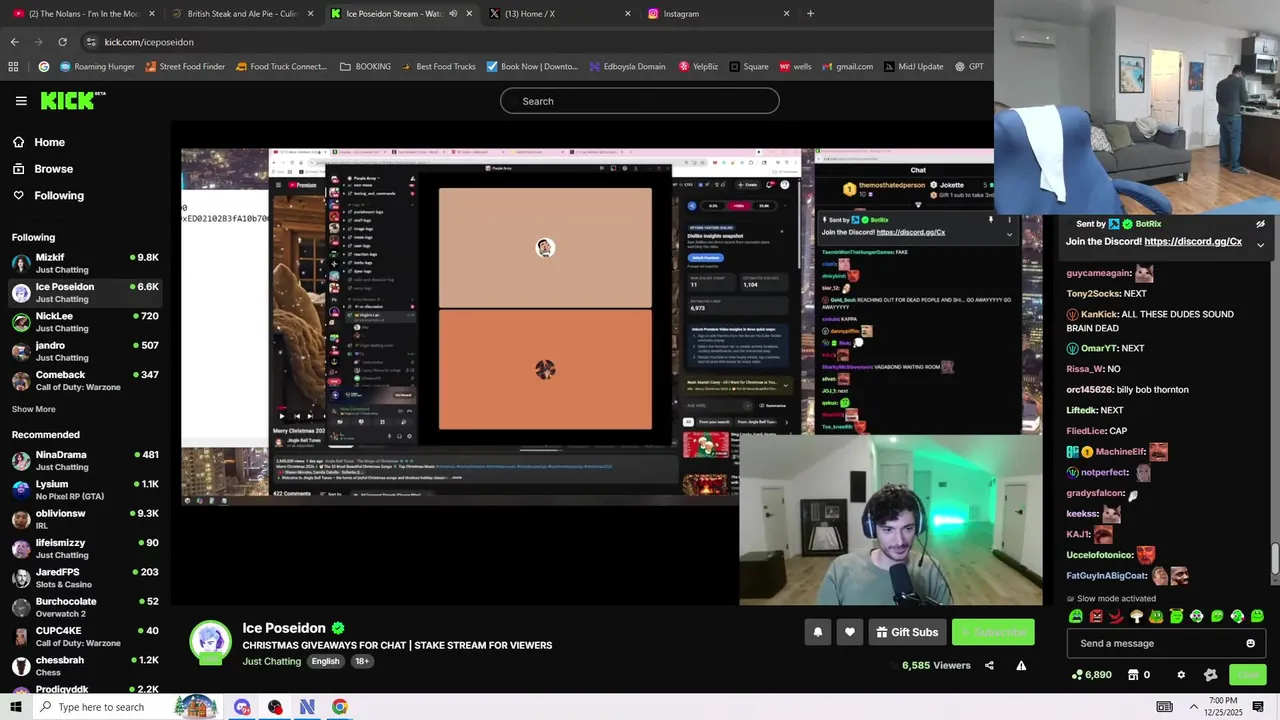Open jandro's channel in sidebar
Image resolution: width=1280 pixels, height=720 pixels.
(x=85, y=351)
